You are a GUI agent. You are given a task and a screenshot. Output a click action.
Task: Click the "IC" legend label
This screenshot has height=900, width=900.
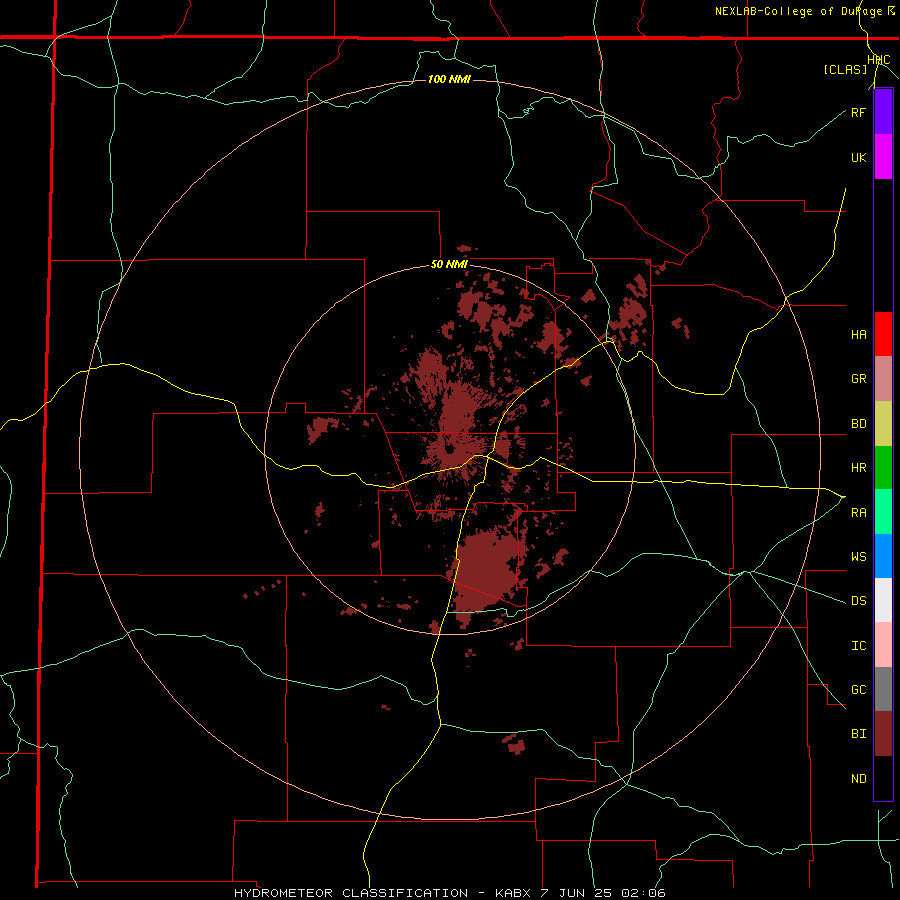pos(858,646)
